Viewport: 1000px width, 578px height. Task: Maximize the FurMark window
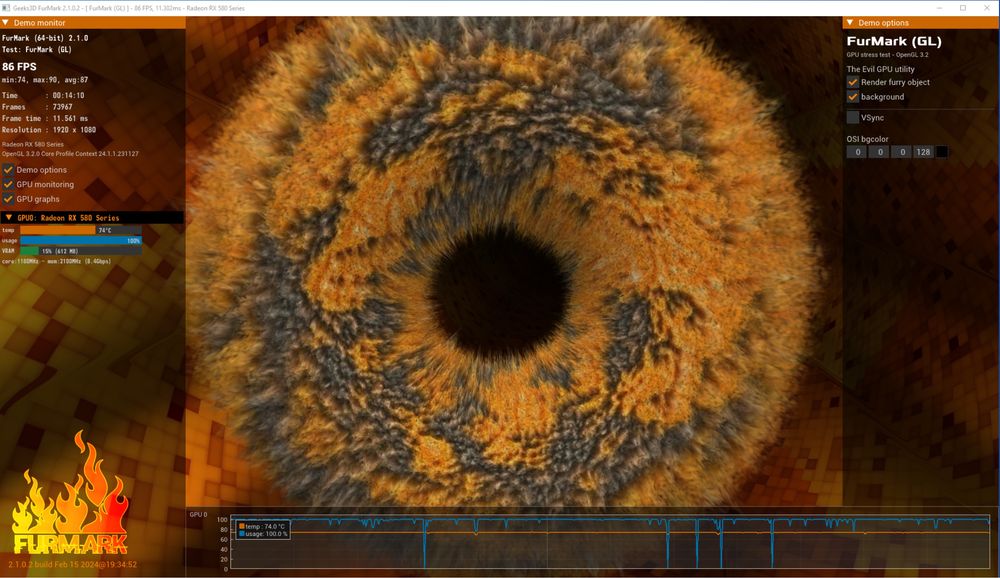963,8
